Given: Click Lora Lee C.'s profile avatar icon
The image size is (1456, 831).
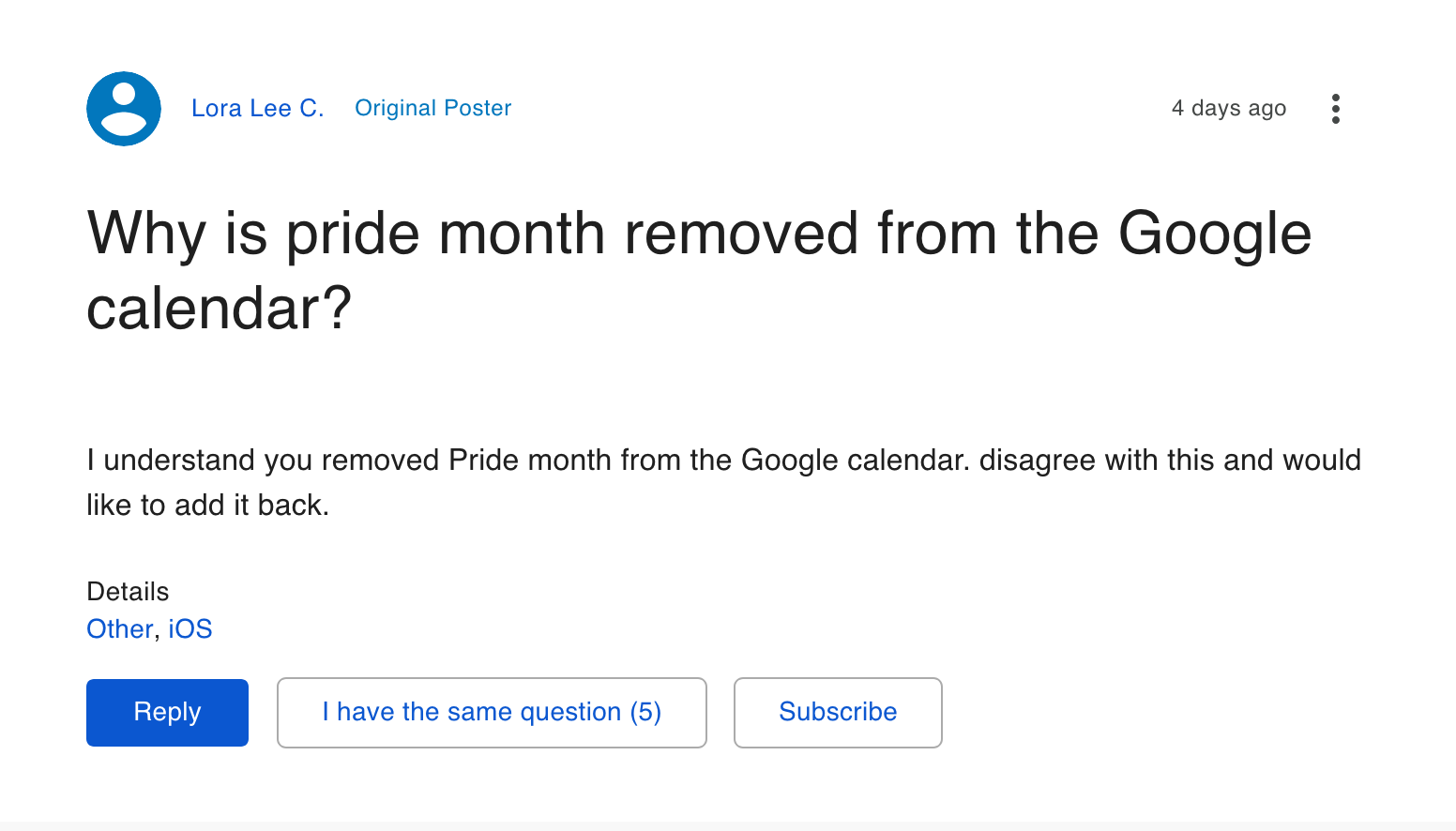Looking at the screenshot, I should point(124,109).
